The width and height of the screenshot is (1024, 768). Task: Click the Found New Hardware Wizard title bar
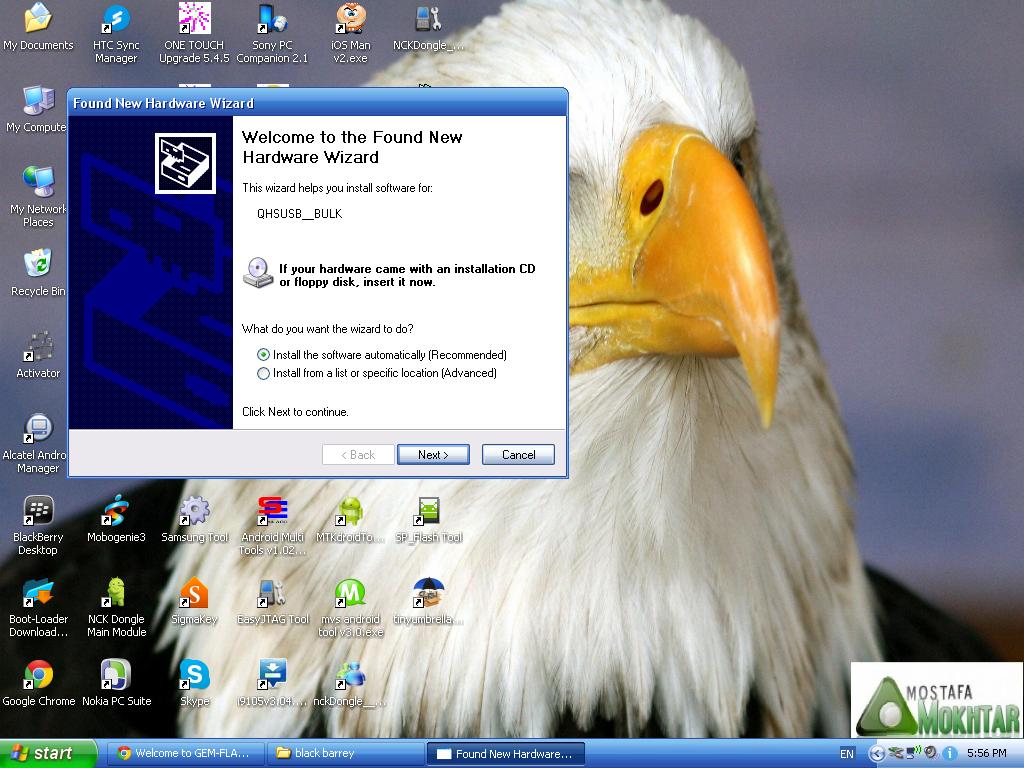click(317, 103)
